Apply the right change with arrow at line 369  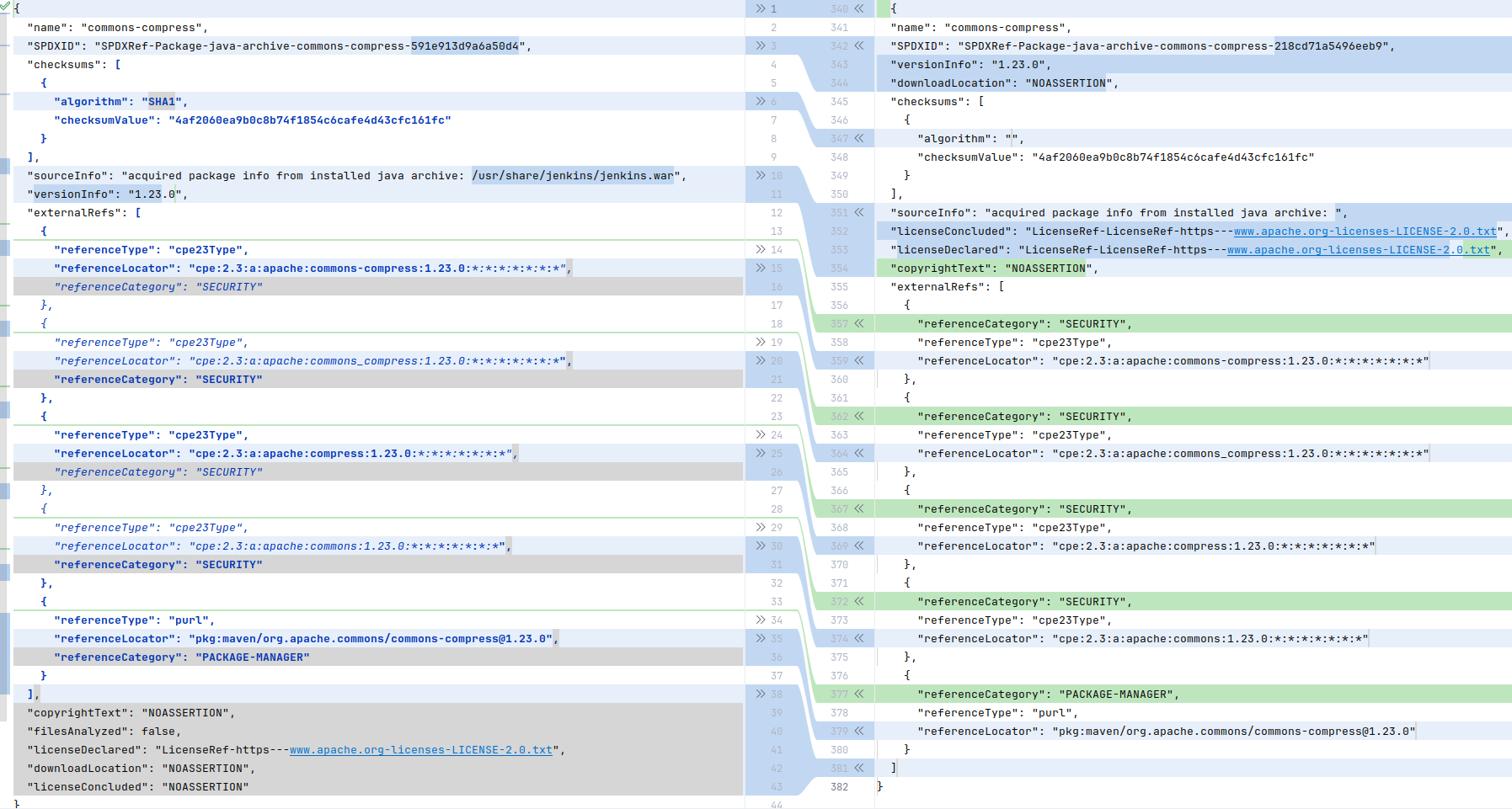[x=859, y=546]
